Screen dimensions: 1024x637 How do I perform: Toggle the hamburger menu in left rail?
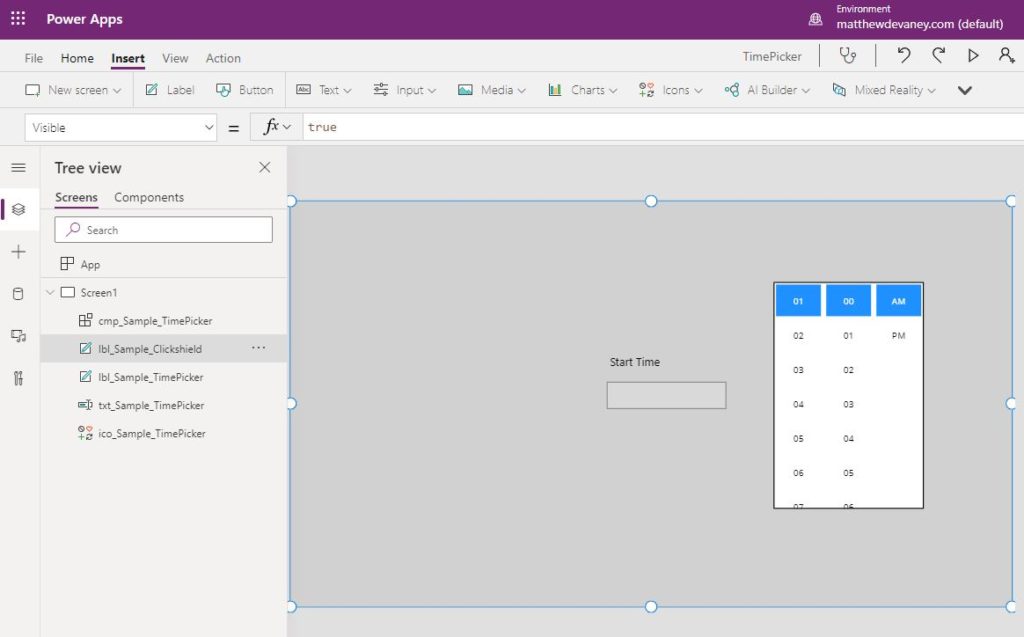18,168
